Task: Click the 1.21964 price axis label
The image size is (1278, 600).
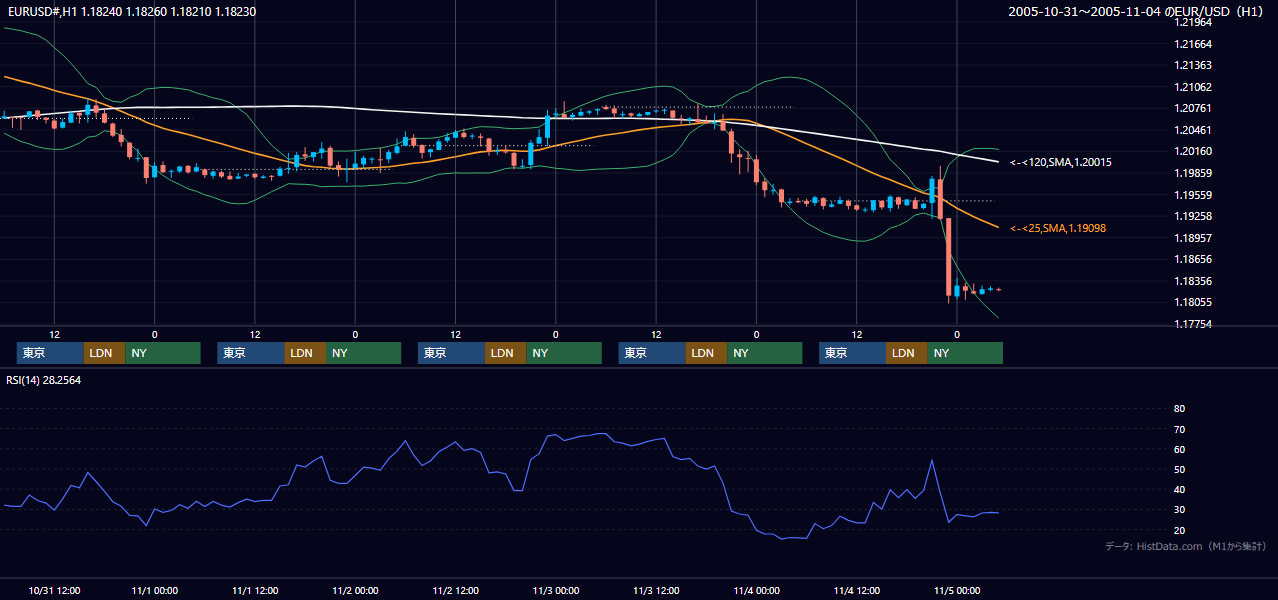Action: coord(1193,23)
